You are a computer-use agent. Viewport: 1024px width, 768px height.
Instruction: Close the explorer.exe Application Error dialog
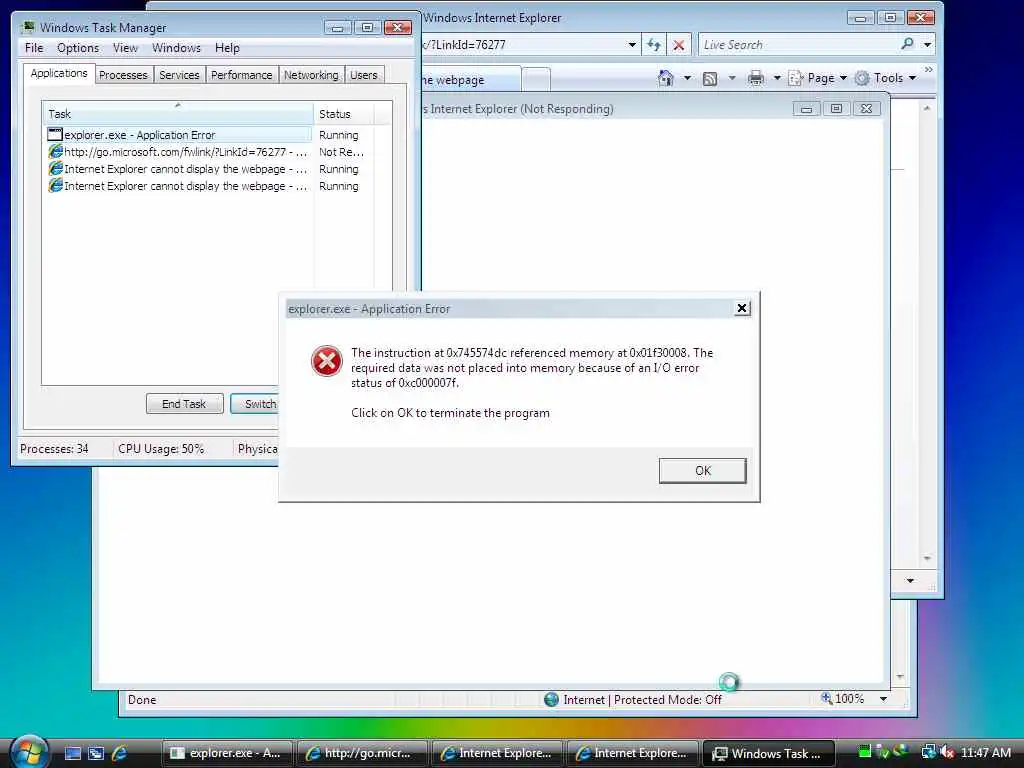pyautogui.click(x=742, y=308)
